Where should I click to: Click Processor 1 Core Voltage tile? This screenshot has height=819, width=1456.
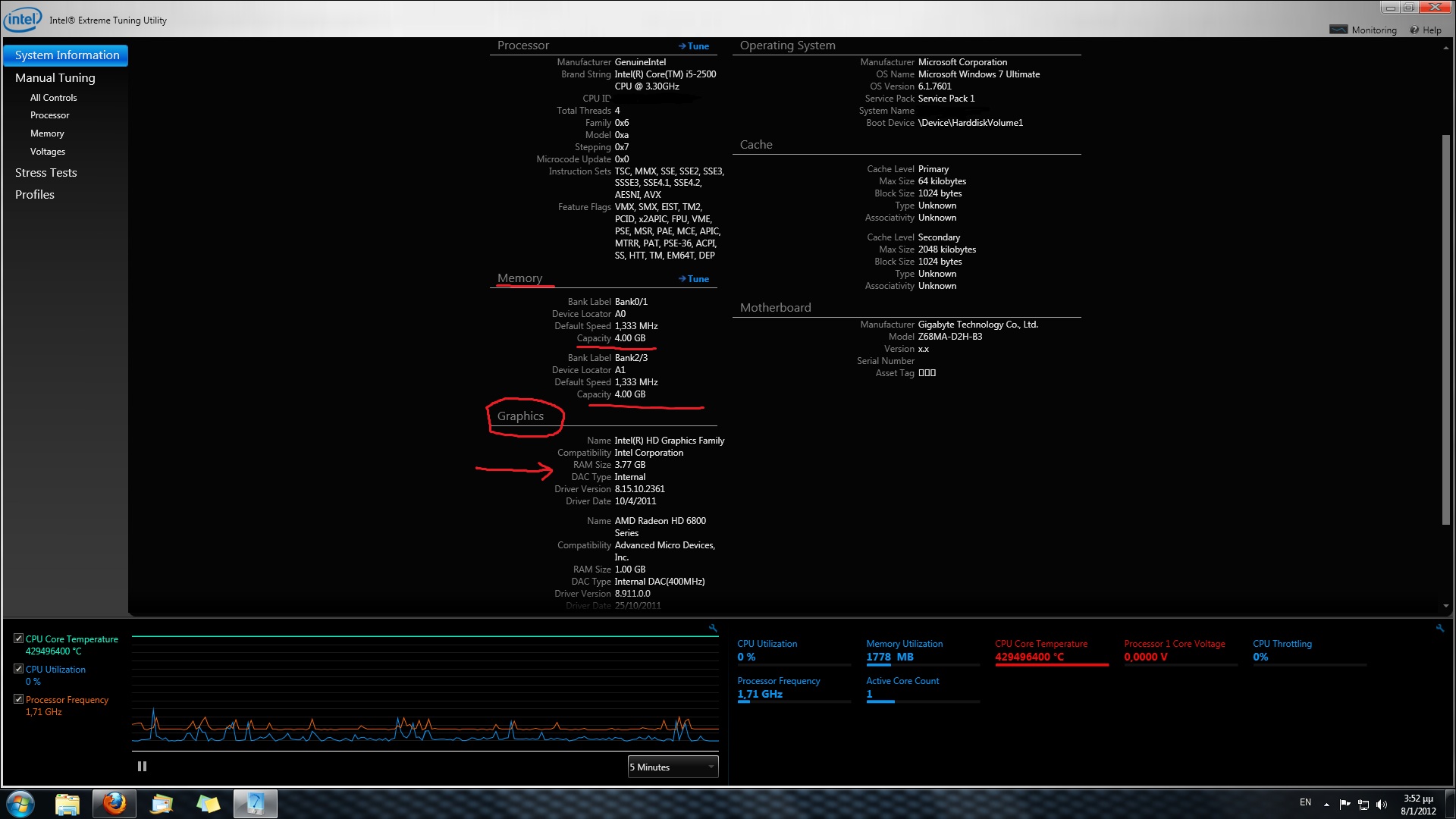1181,652
